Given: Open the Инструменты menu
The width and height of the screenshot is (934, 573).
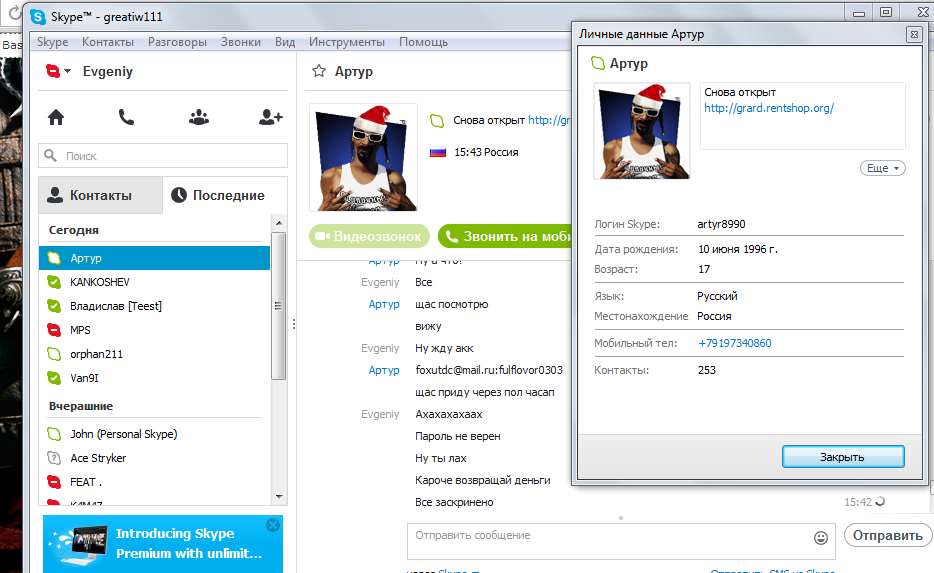Looking at the screenshot, I should pyautogui.click(x=347, y=42).
